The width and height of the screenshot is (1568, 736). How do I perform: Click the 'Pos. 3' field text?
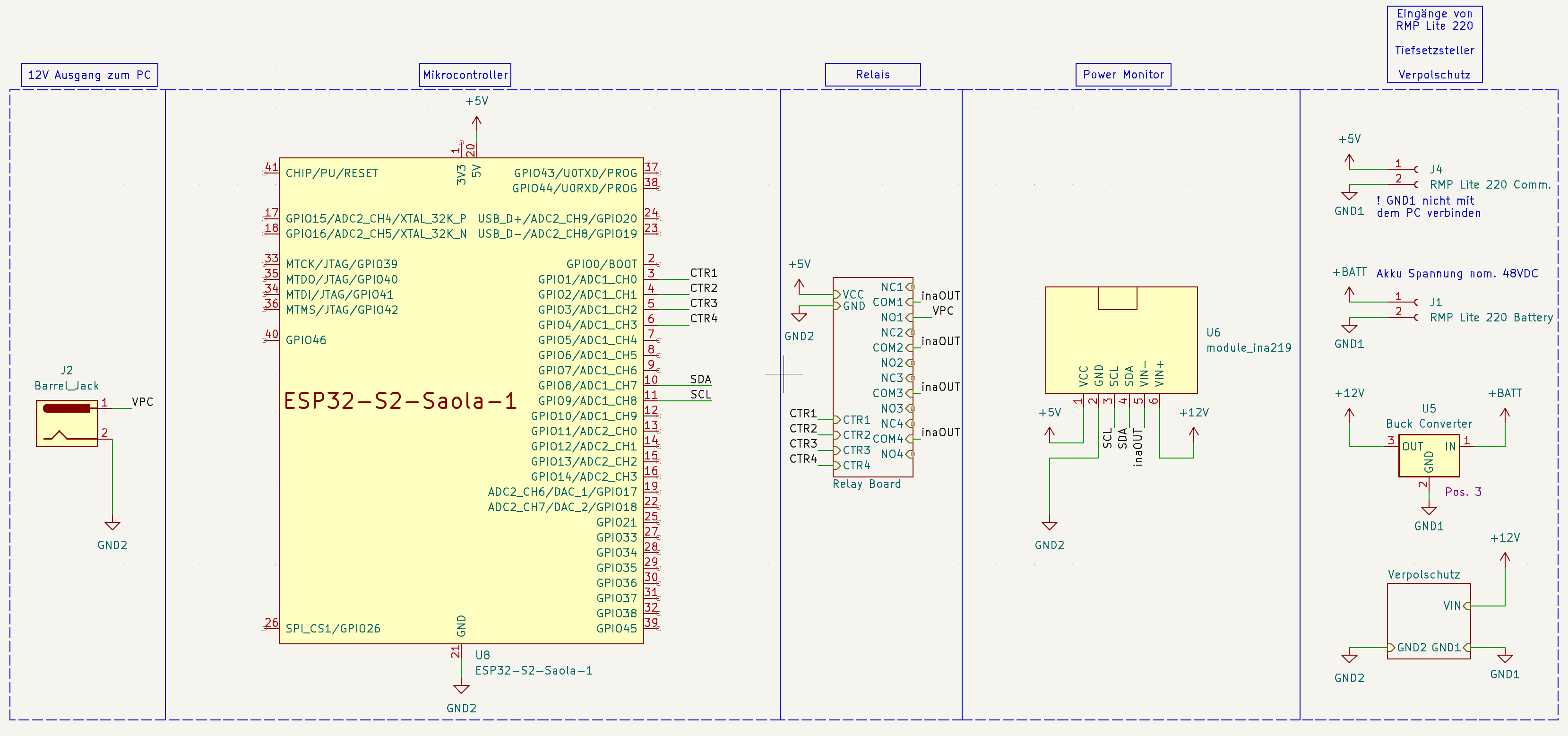(1463, 492)
